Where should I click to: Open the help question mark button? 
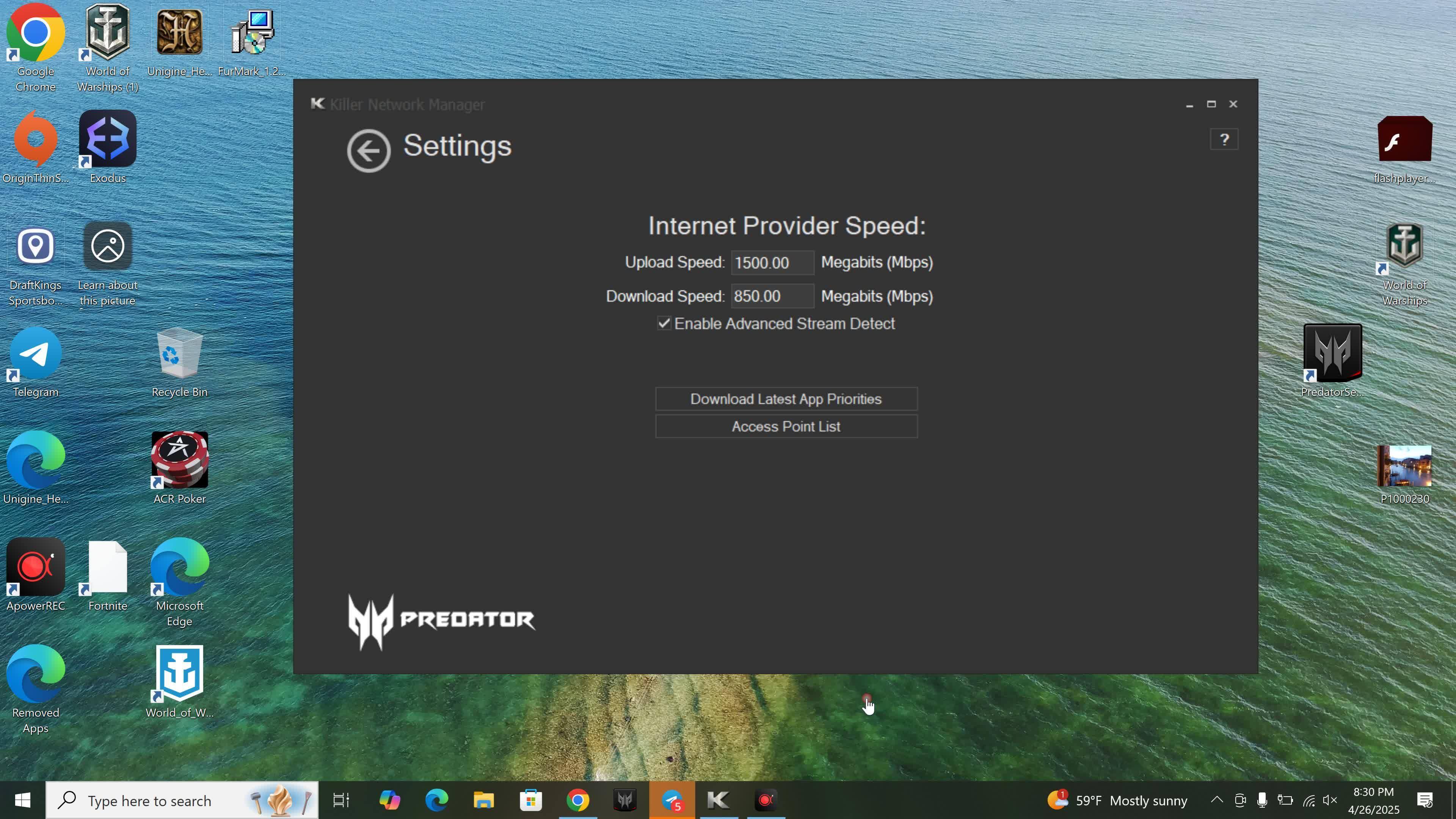[1224, 140]
